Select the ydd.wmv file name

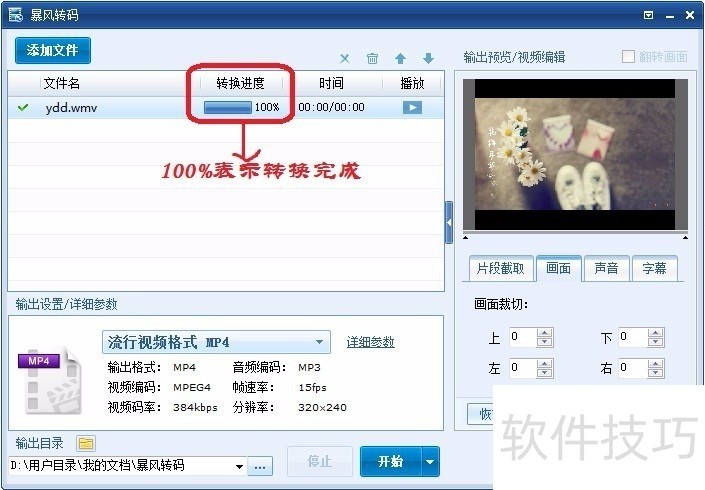(x=71, y=108)
